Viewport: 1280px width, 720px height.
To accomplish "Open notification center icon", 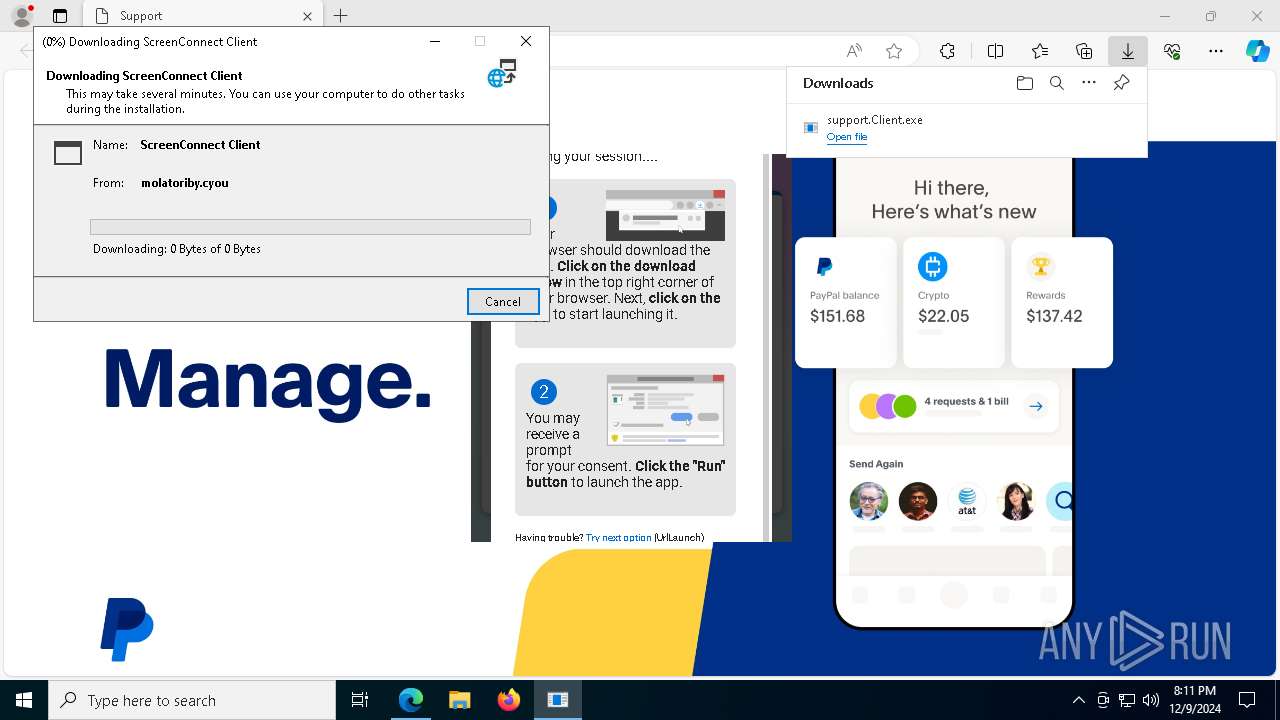I will (1247, 700).
